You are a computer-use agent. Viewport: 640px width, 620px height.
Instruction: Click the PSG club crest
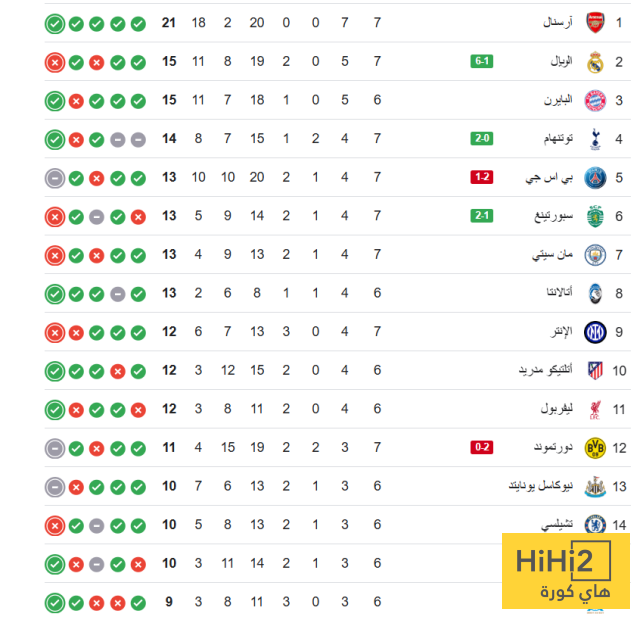[x=595, y=177]
